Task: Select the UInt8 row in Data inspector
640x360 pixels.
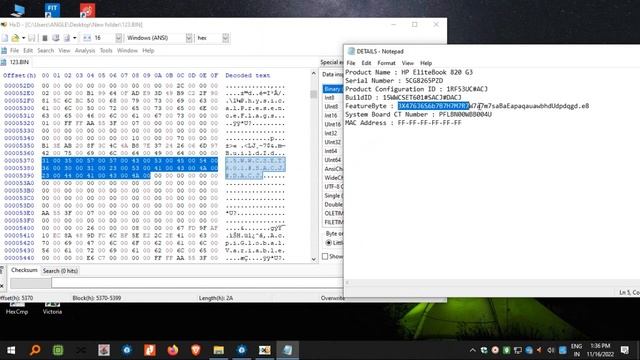Action: pyautogui.click(x=333, y=107)
